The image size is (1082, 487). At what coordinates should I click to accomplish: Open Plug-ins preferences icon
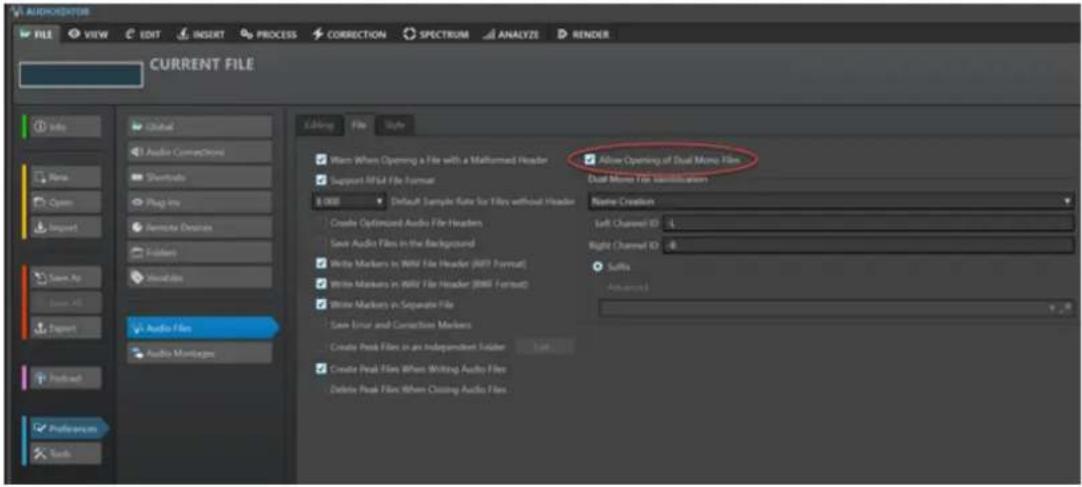coord(136,202)
